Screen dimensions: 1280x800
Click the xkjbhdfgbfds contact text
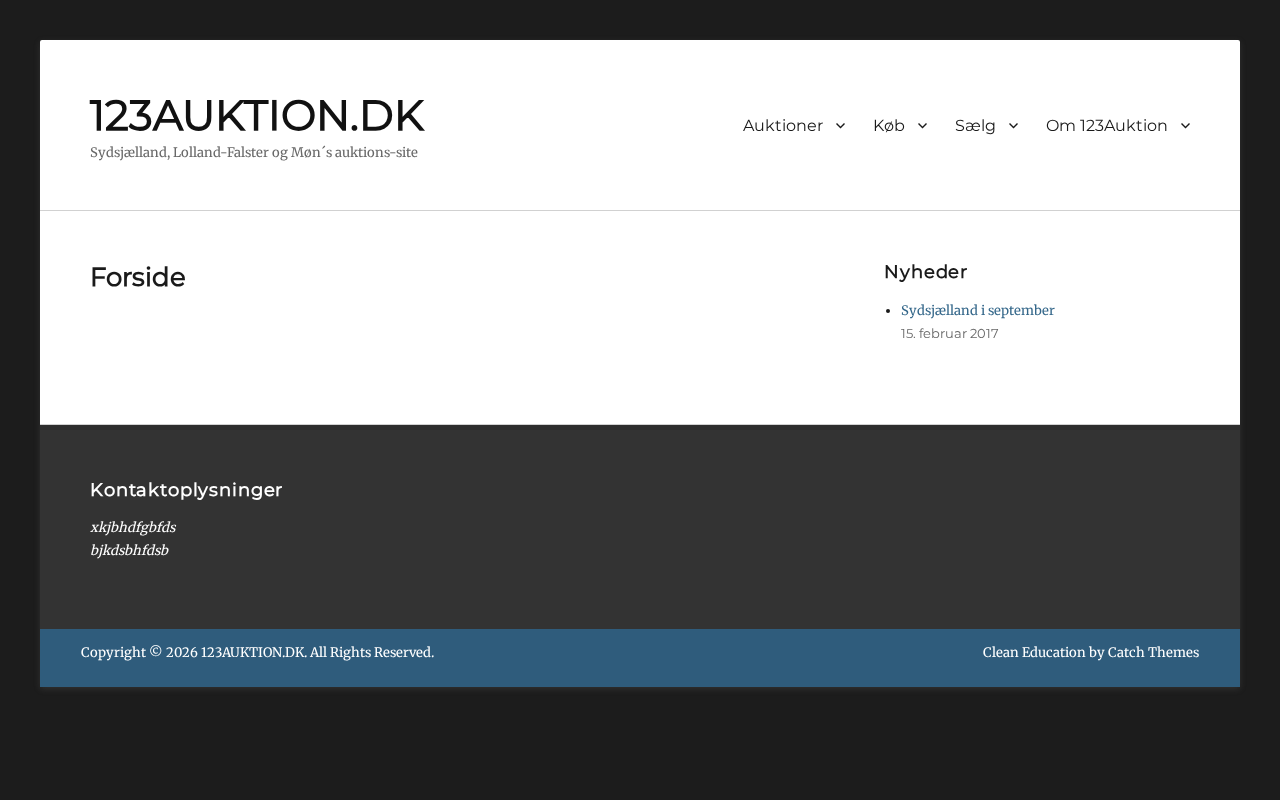[133, 528]
